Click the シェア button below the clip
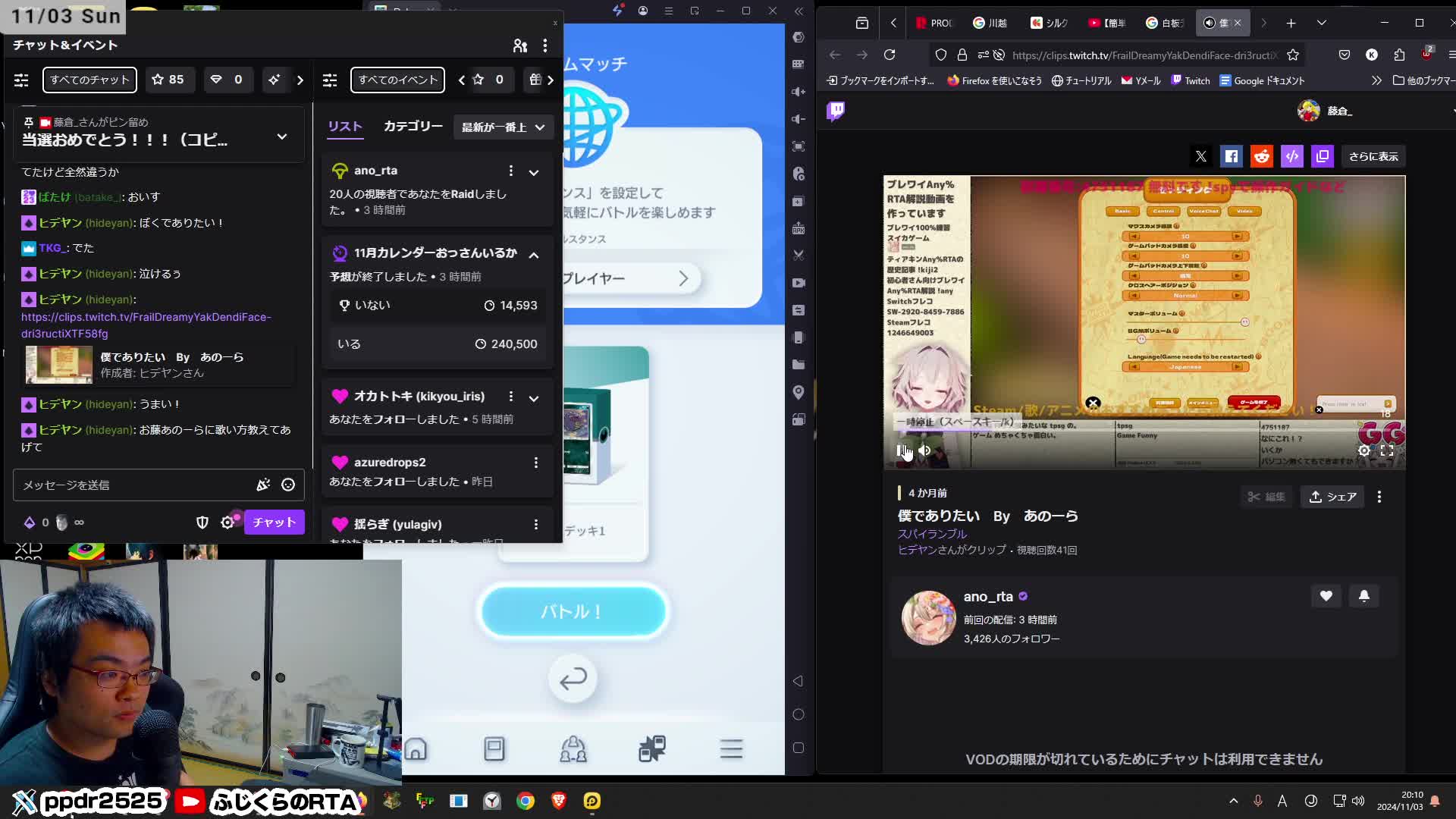Viewport: 1456px width, 819px height. [x=1333, y=497]
